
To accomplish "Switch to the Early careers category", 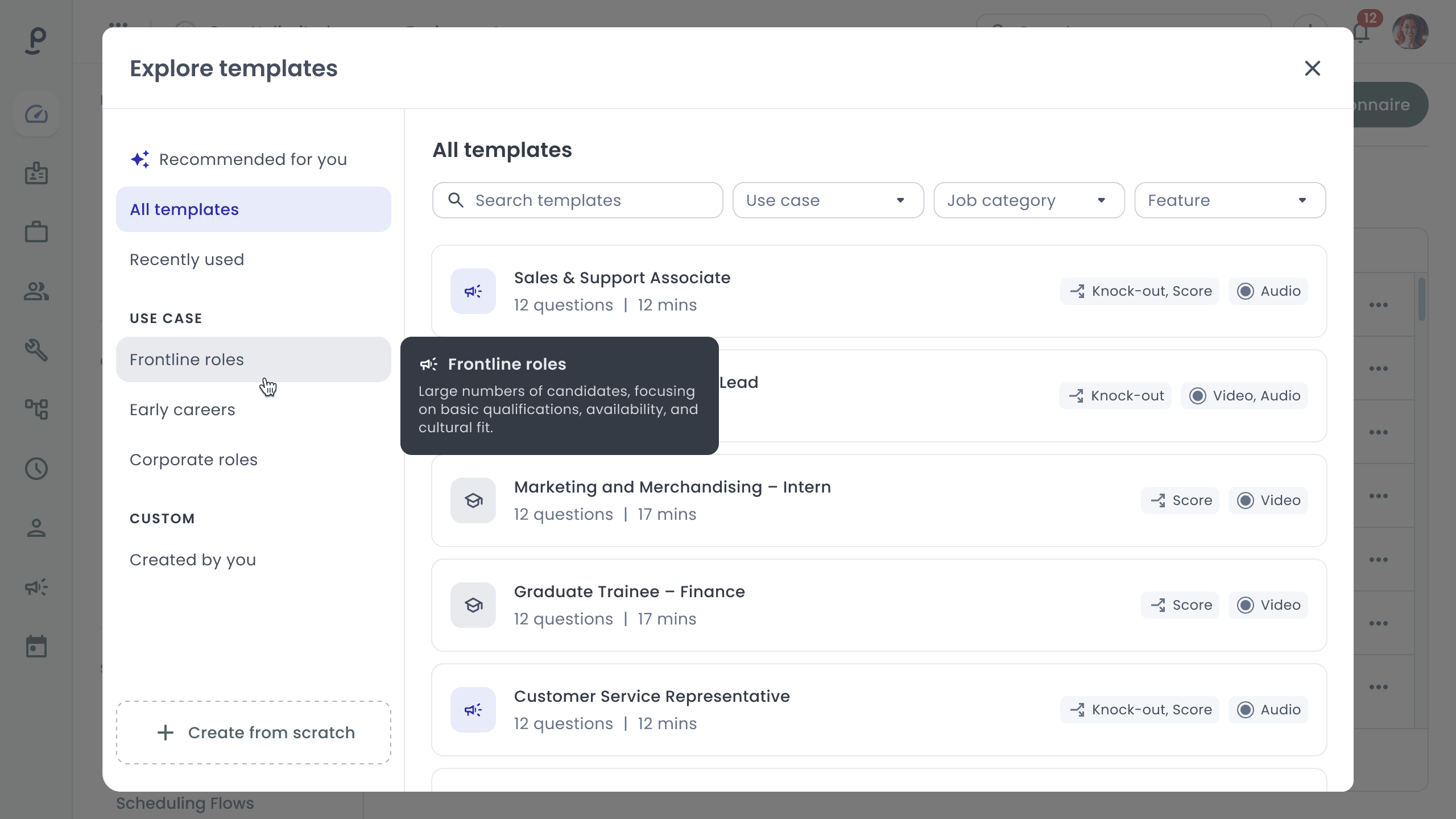I will (182, 409).
